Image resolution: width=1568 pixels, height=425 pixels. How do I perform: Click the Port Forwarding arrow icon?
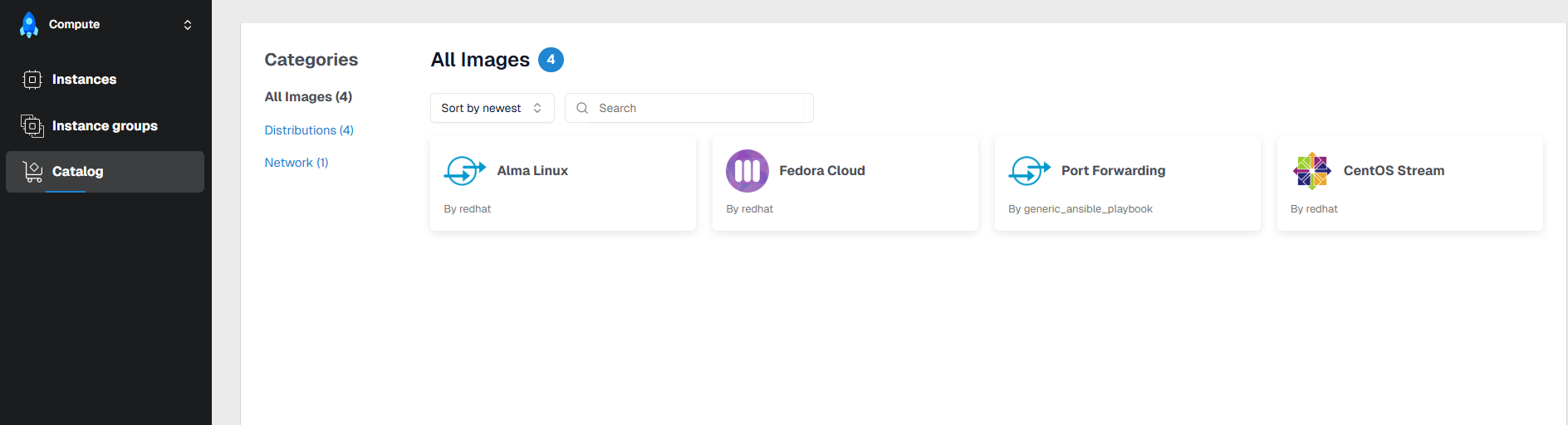click(1029, 171)
